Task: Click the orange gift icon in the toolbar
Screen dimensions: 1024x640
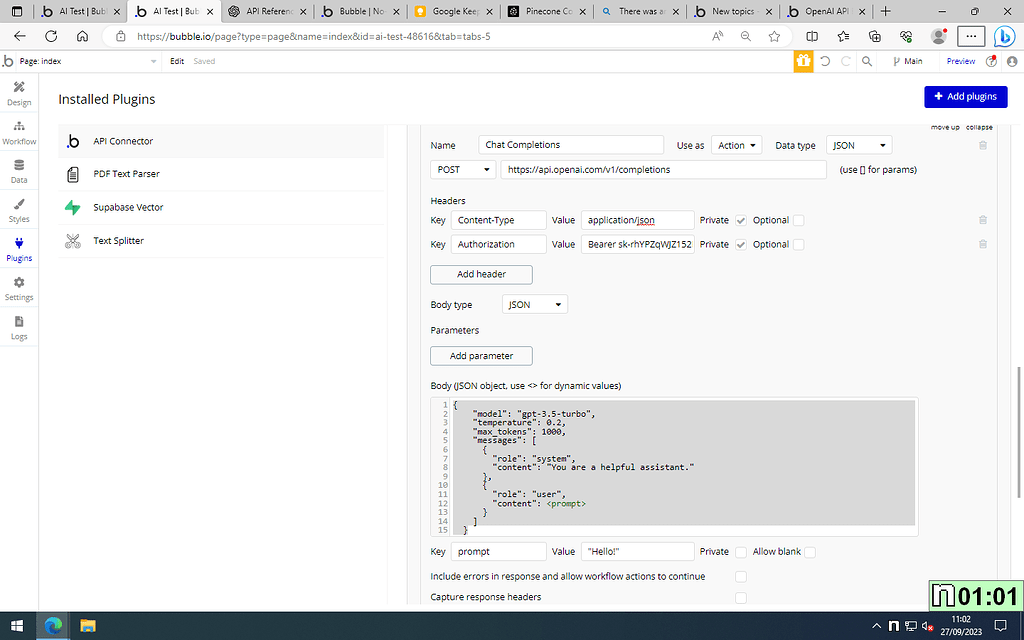Action: tap(804, 61)
